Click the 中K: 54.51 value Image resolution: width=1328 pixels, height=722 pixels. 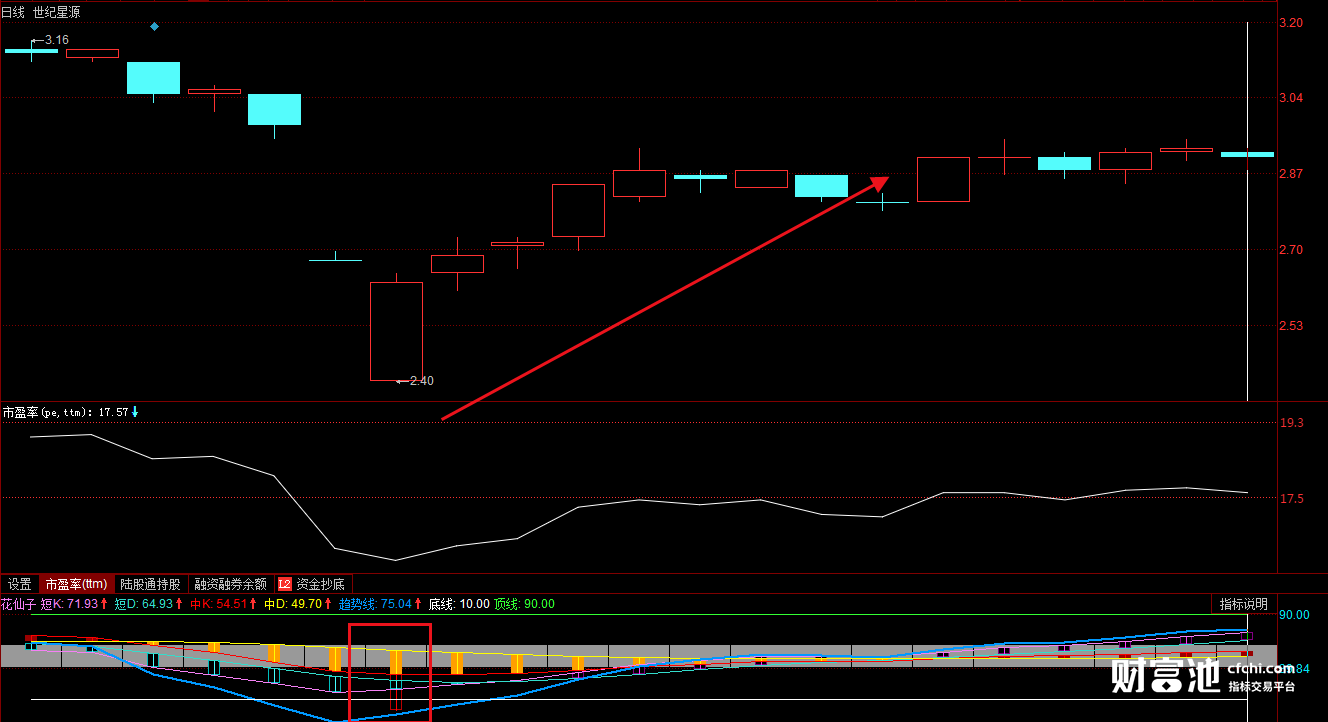(219, 604)
